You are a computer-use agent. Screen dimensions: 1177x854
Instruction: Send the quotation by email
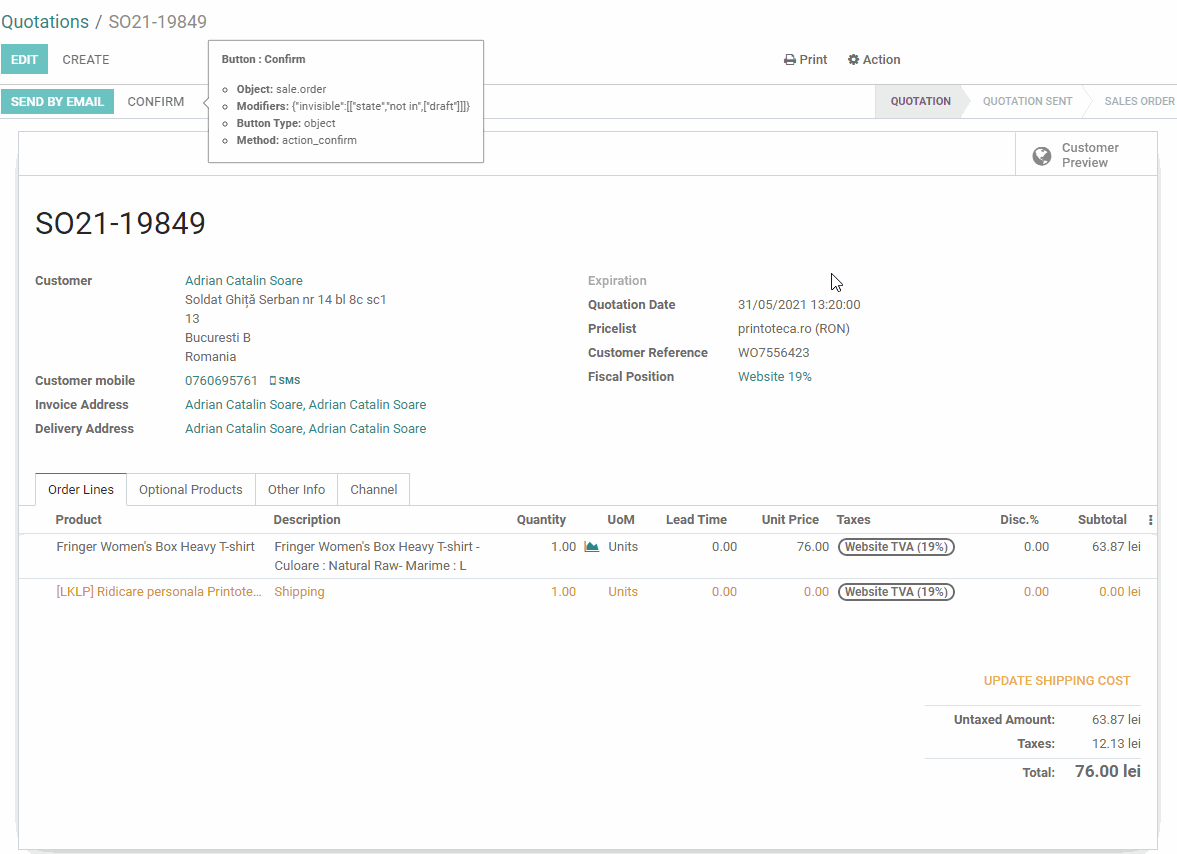pos(57,102)
